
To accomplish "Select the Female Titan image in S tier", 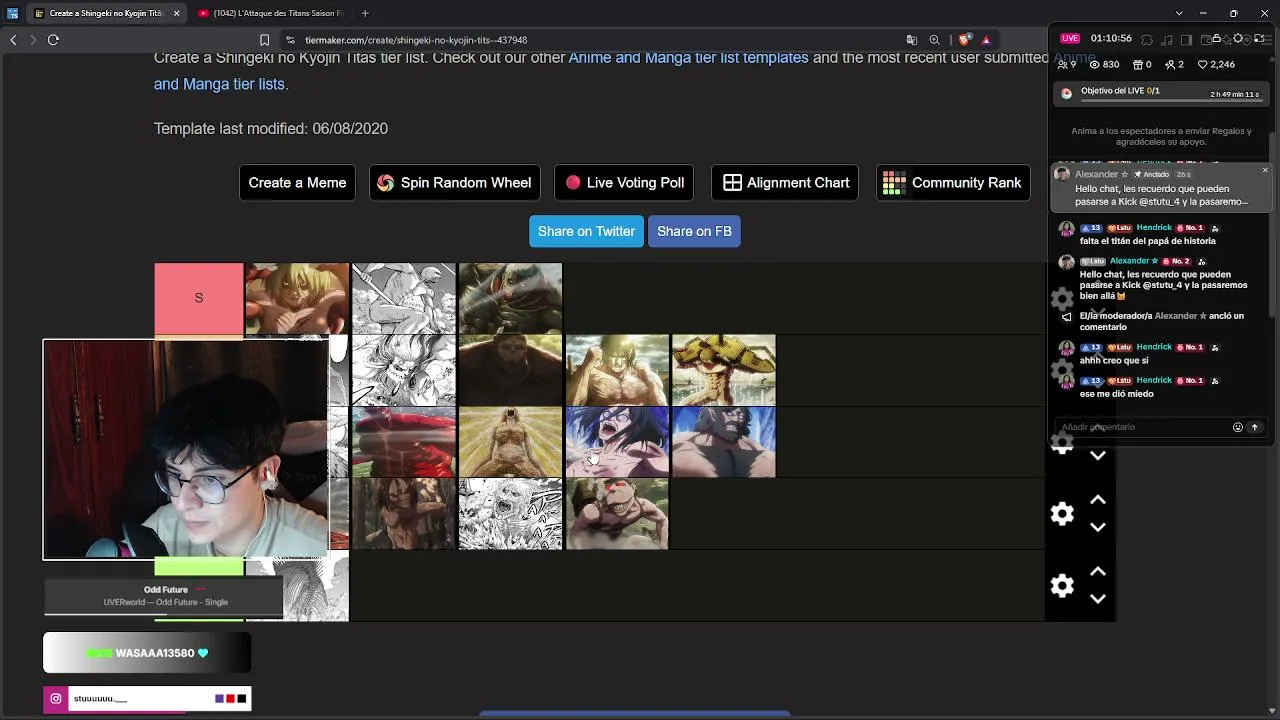I will 297,298.
